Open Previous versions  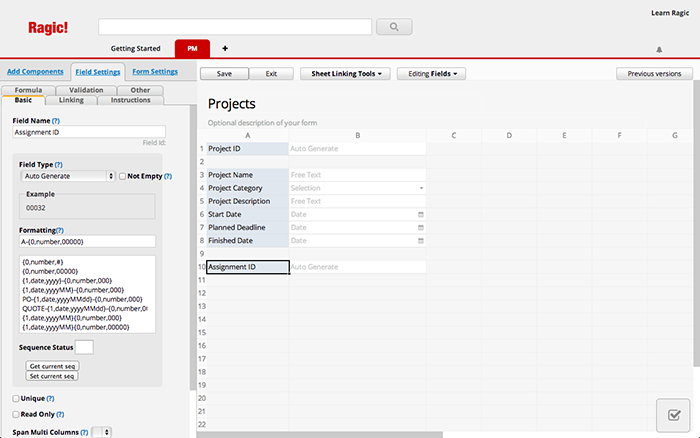(x=654, y=74)
